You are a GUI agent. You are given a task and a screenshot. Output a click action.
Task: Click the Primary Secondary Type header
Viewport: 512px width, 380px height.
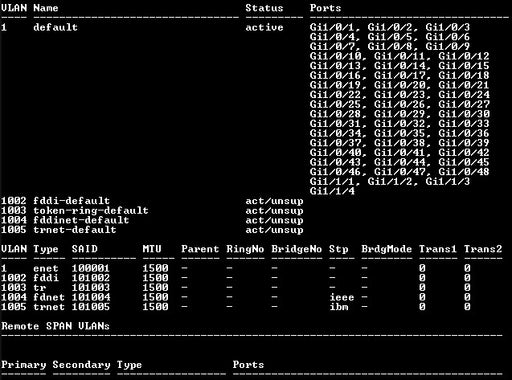tap(71, 365)
